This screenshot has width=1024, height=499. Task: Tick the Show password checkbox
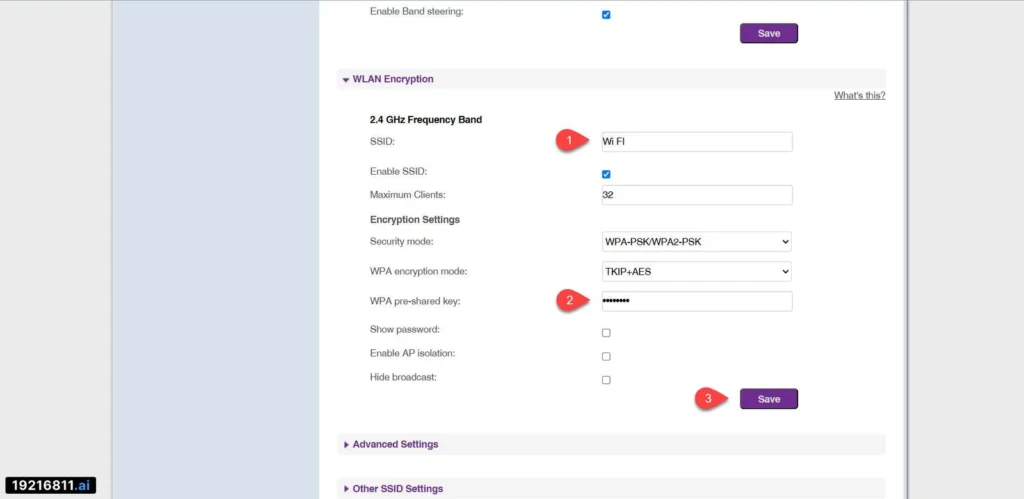tap(606, 333)
